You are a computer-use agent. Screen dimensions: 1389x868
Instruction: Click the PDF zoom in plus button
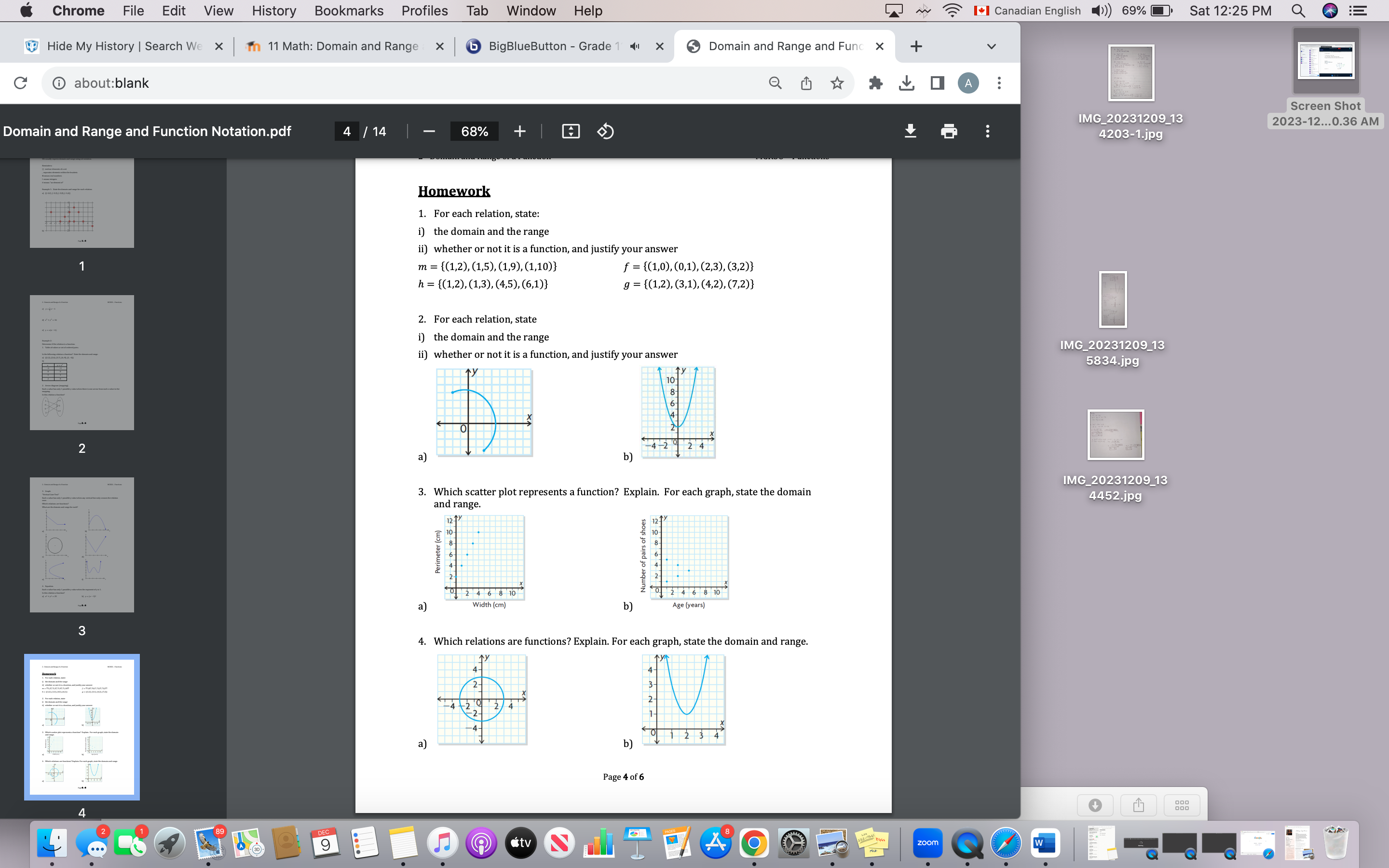pos(519,132)
